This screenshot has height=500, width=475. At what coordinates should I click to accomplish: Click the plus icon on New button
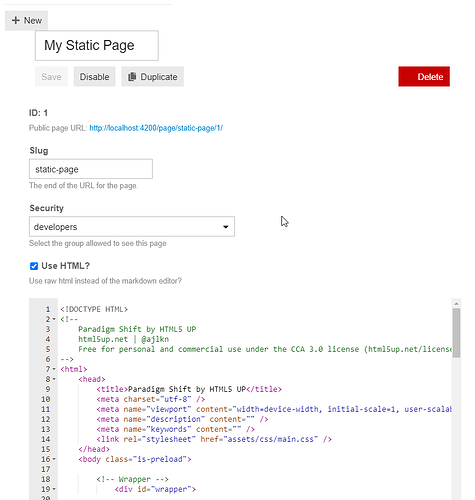coord(16,20)
